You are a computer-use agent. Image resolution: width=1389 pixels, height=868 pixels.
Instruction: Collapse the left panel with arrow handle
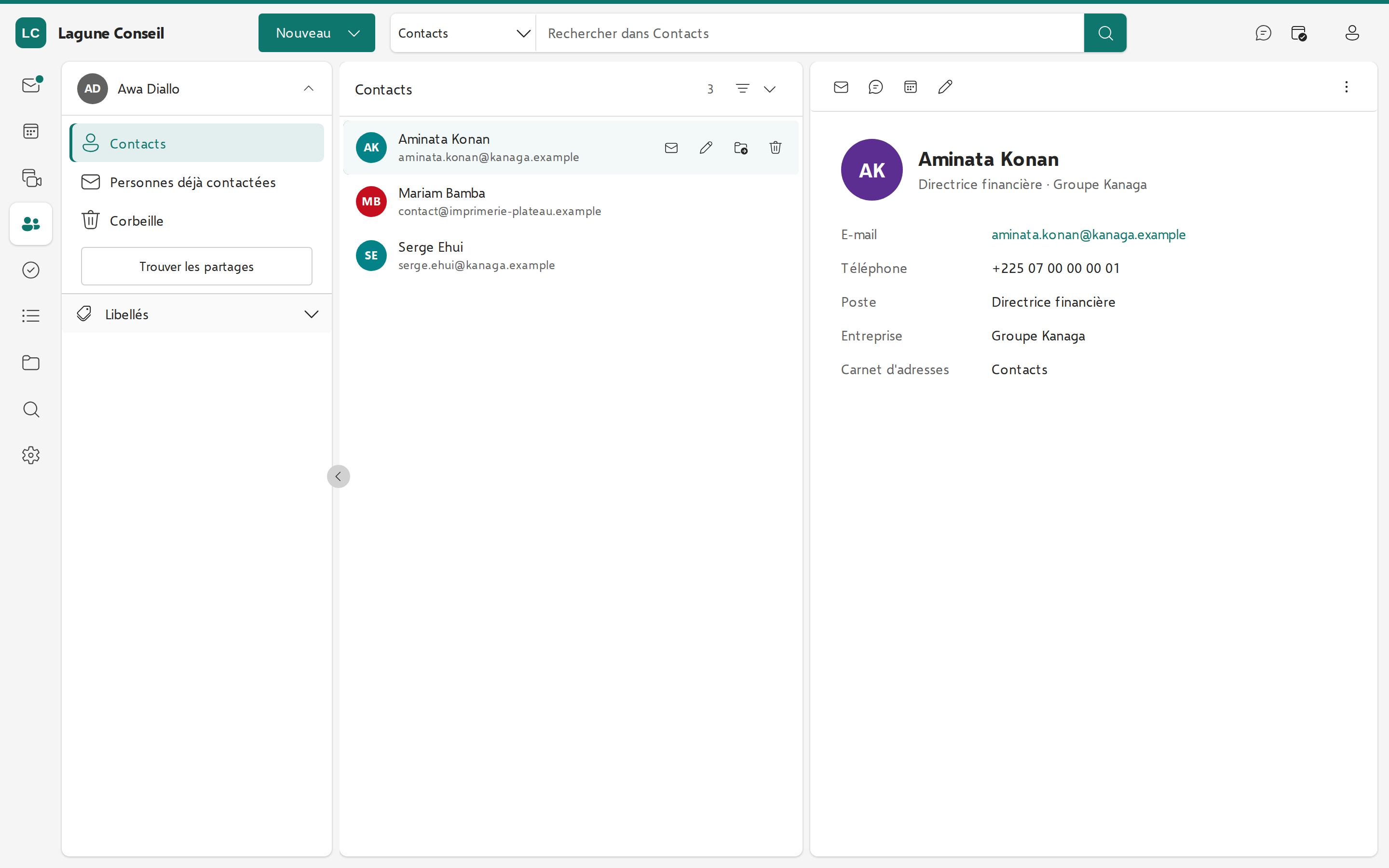[x=338, y=476]
